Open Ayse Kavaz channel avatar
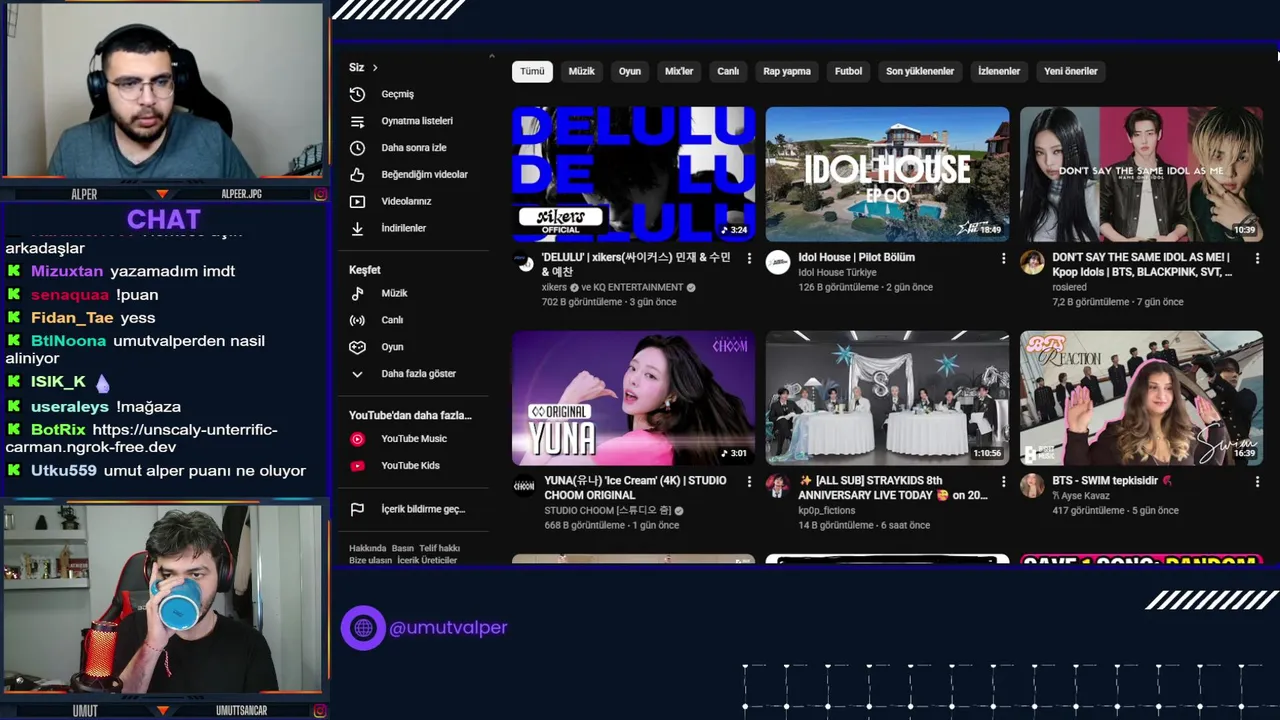This screenshot has width=1280, height=720. point(1032,486)
